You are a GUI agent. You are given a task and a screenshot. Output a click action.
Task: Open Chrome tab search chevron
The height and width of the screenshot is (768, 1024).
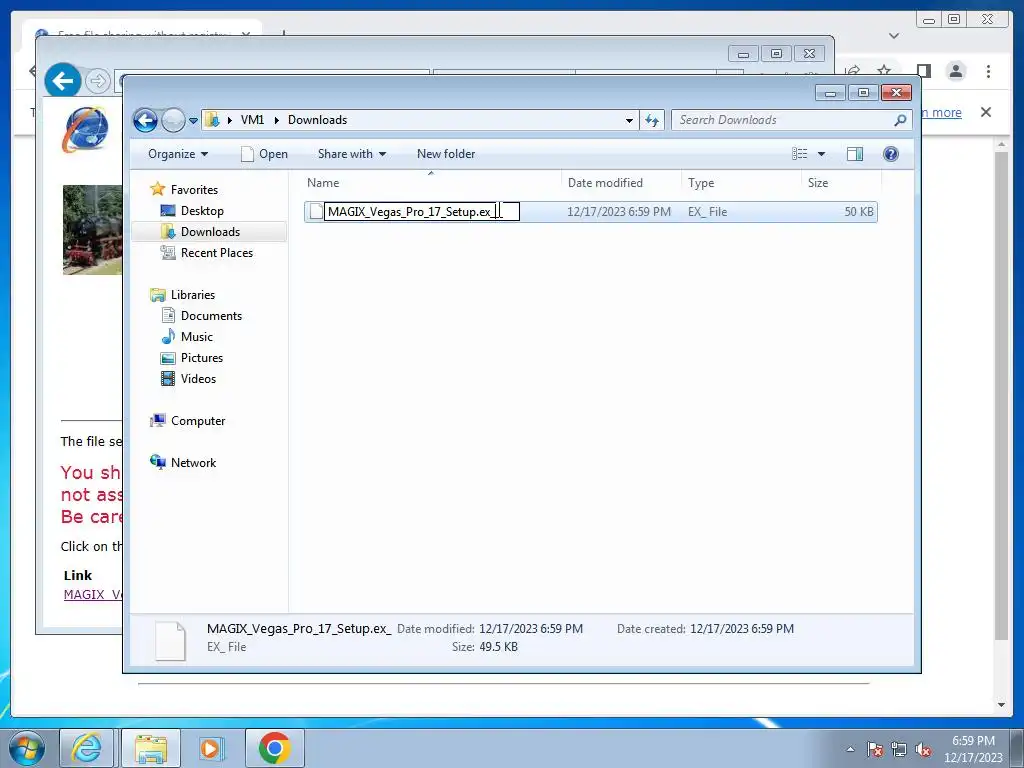pyautogui.click(x=894, y=36)
